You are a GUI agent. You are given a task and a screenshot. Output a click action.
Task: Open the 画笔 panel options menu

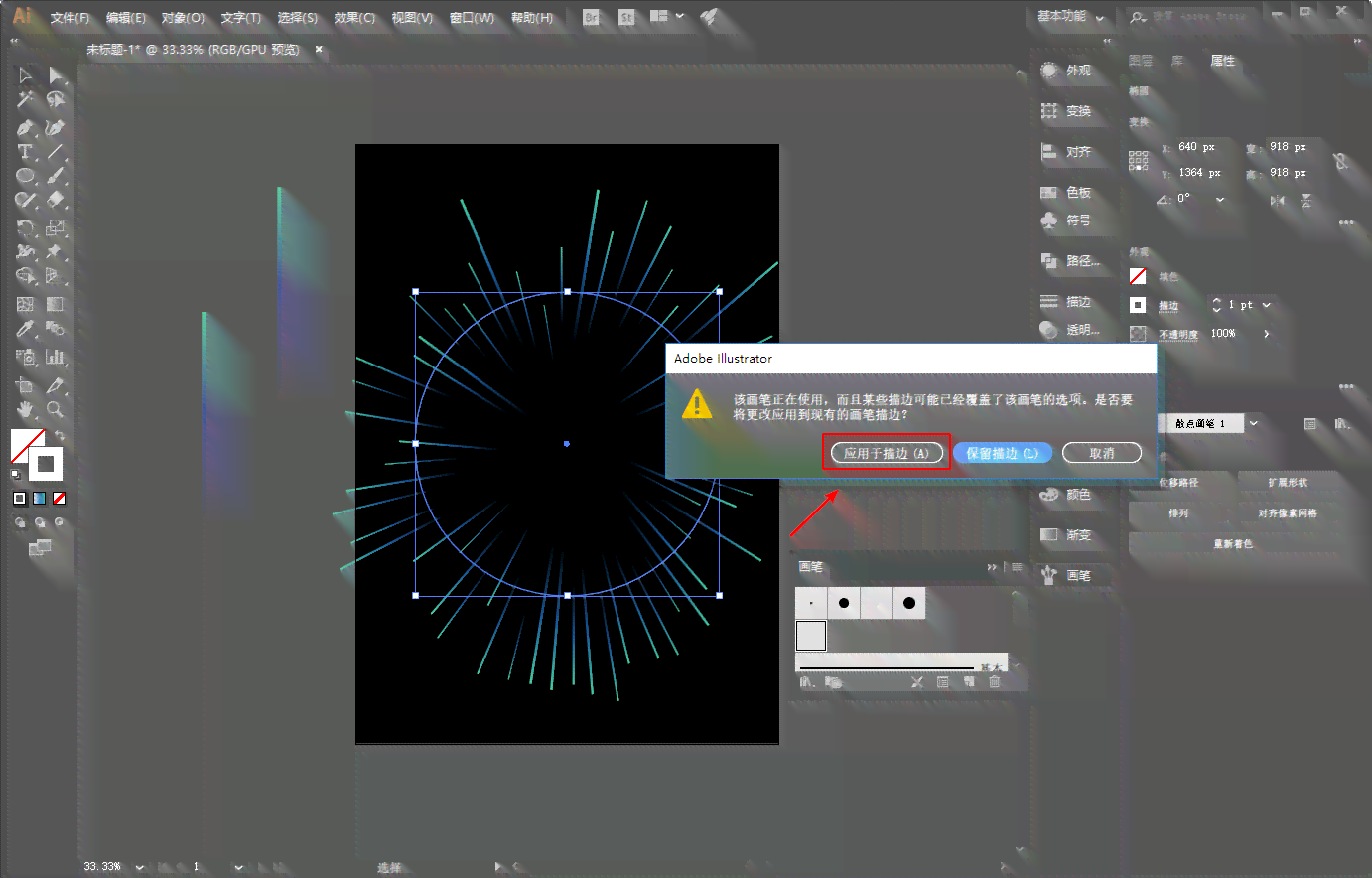click(1016, 567)
